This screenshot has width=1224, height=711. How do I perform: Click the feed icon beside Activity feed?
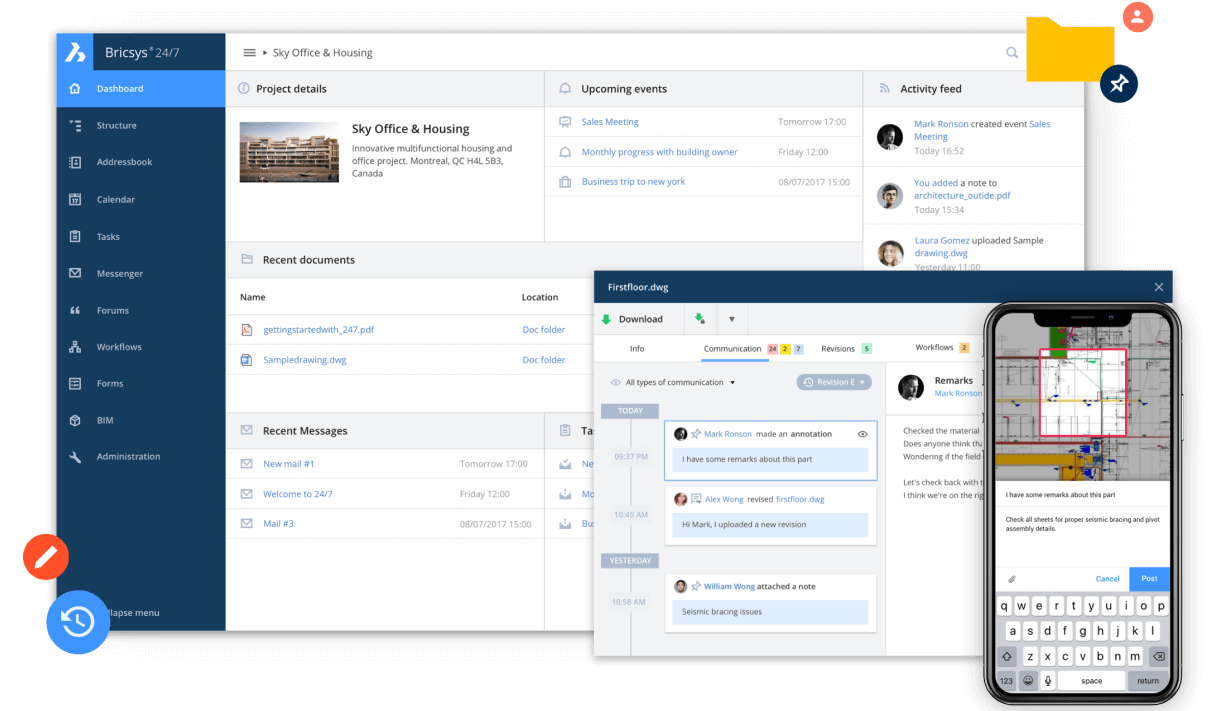click(x=884, y=89)
